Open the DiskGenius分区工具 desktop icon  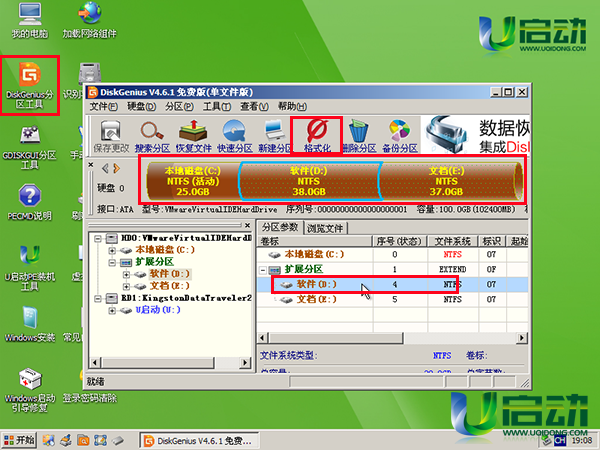pyautogui.click(x=30, y=85)
